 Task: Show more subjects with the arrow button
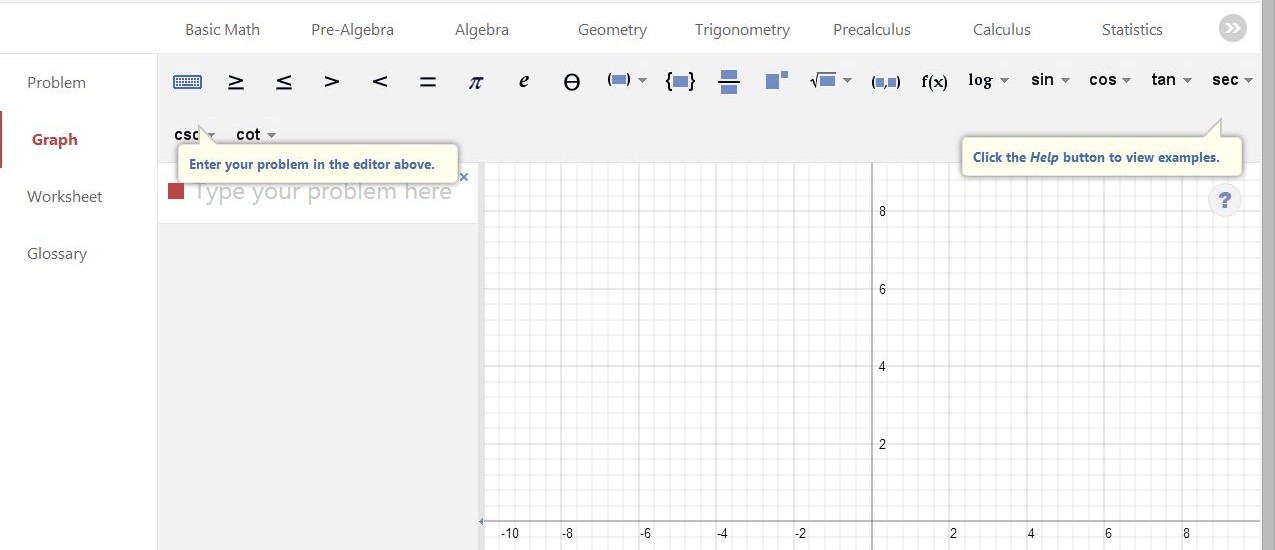1232,29
